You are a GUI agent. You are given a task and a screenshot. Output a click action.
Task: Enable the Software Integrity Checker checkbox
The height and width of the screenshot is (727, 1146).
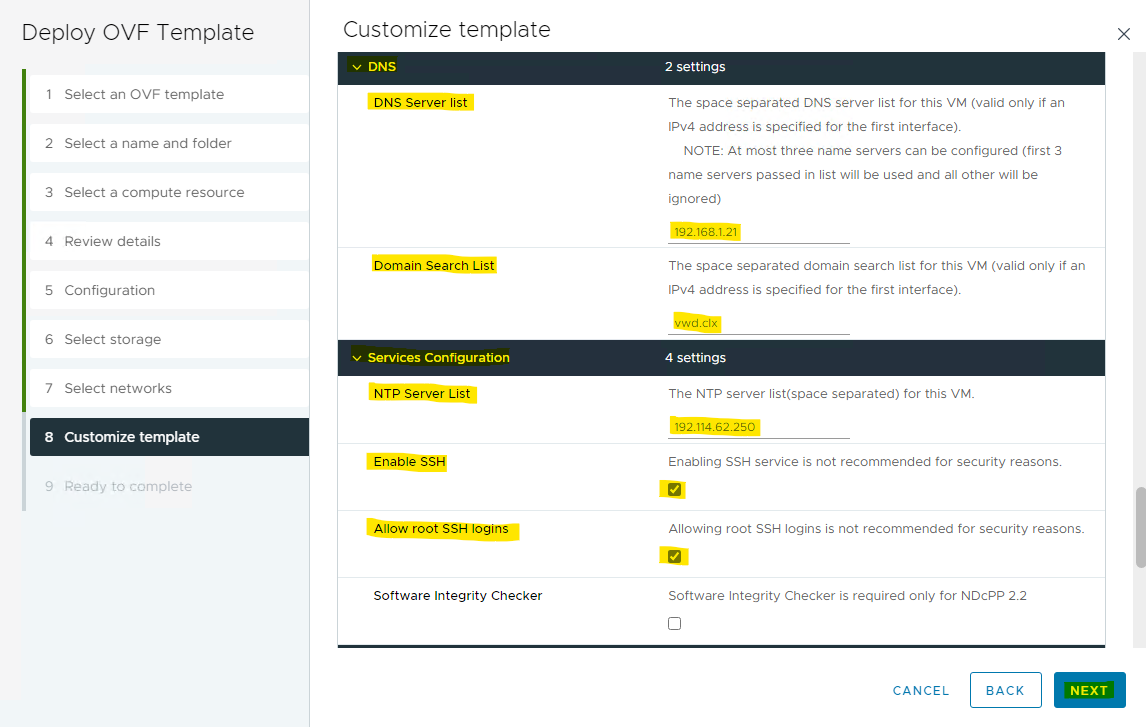tap(674, 624)
